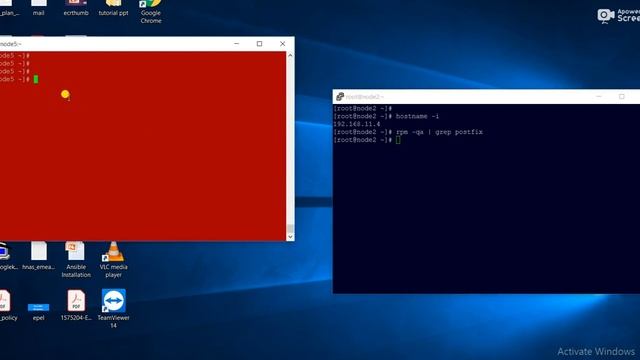
Task: Launch TeamViewer 14 shortcut
Action: [113, 309]
